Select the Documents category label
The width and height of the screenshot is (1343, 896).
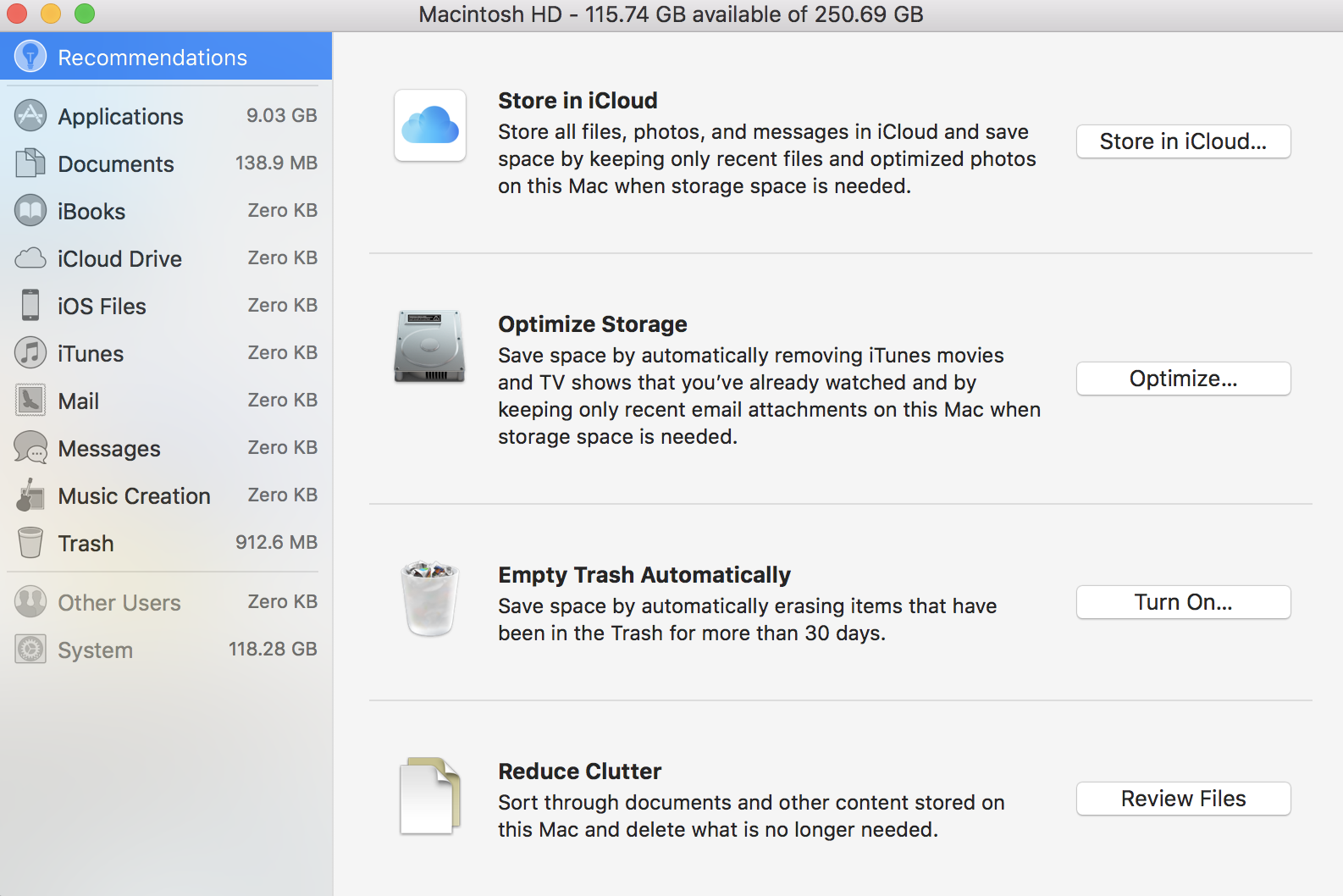tap(116, 164)
